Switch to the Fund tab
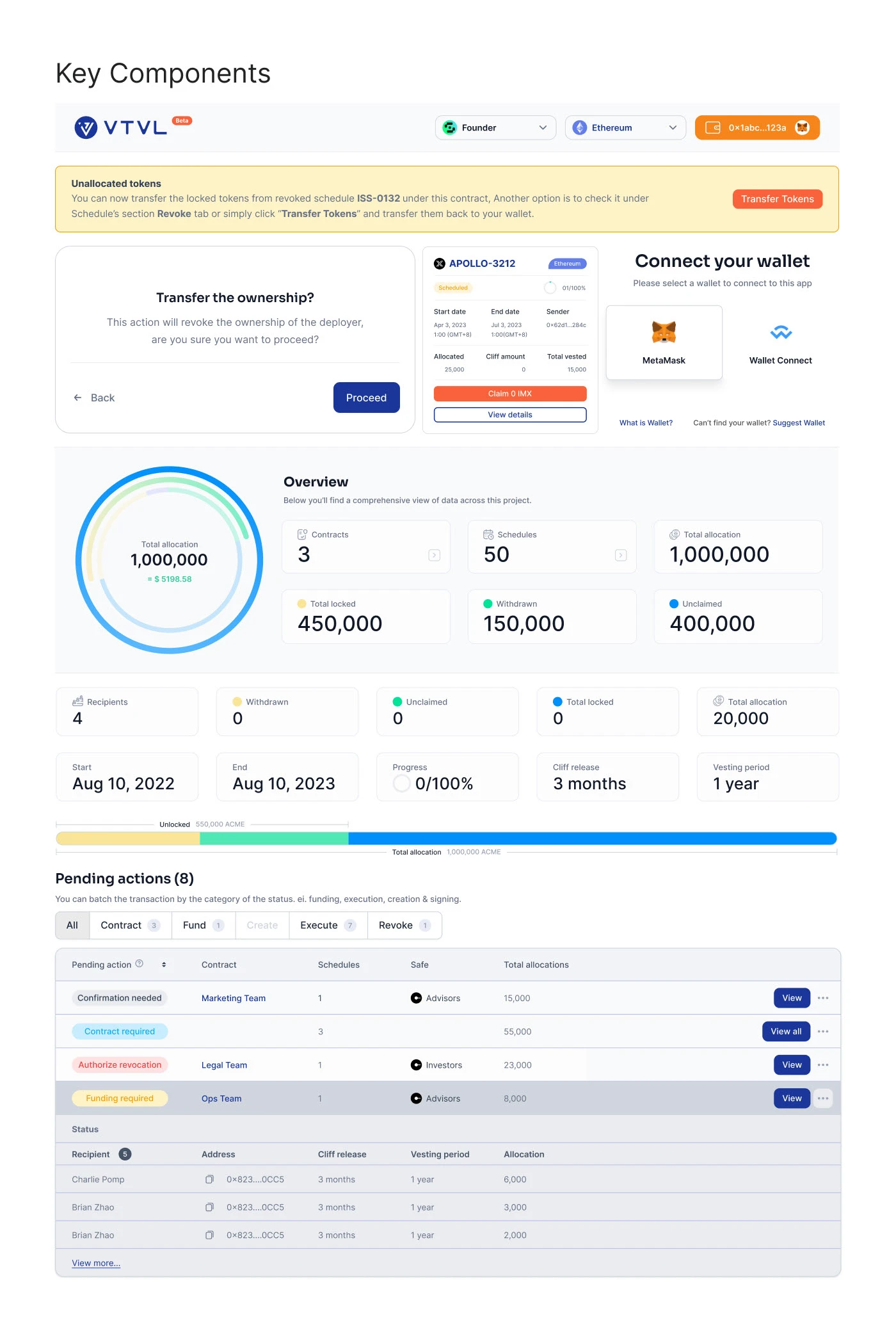Image resolution: width=896 pixels, height=1334 pixels. [x=204, y=926]
